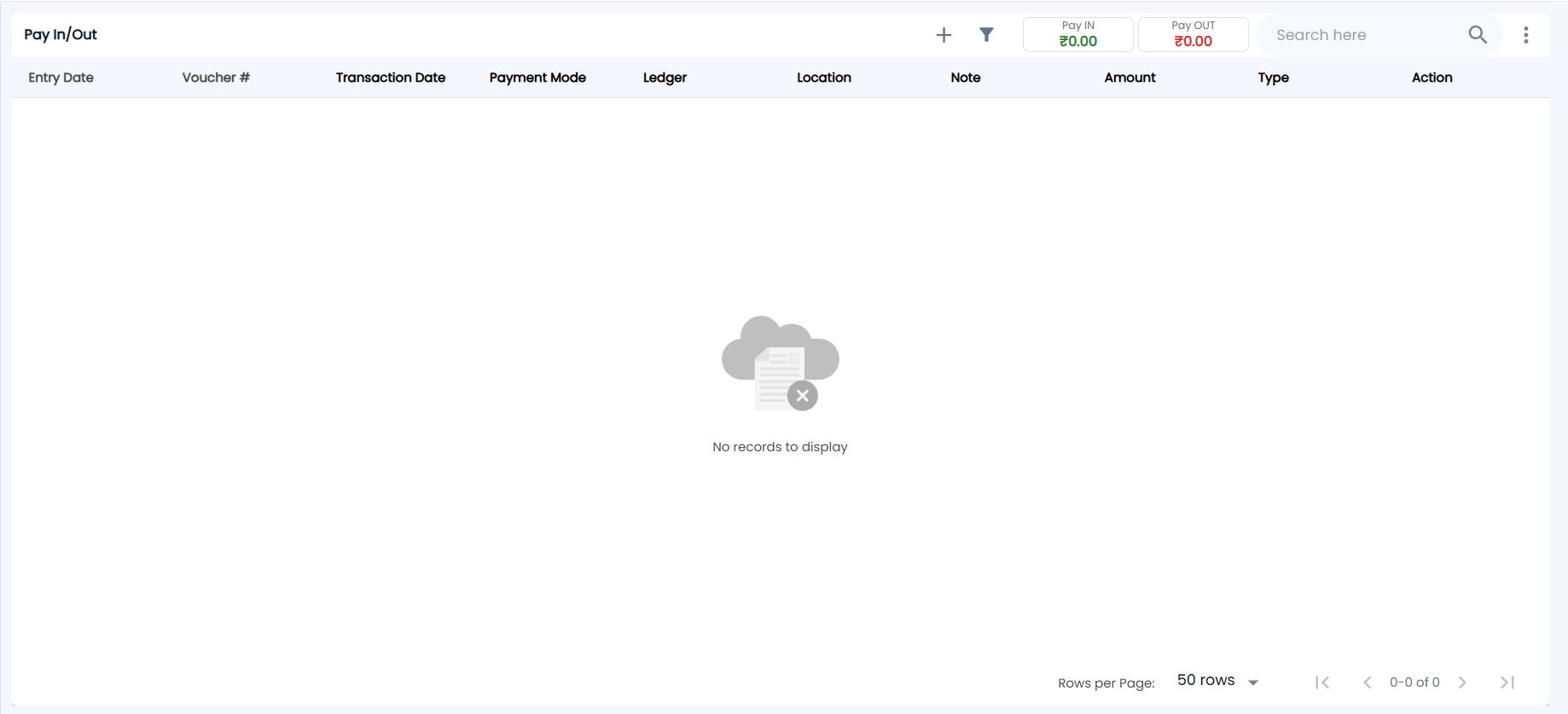
Task: Click the Action column header
Action: (1432, 78)
